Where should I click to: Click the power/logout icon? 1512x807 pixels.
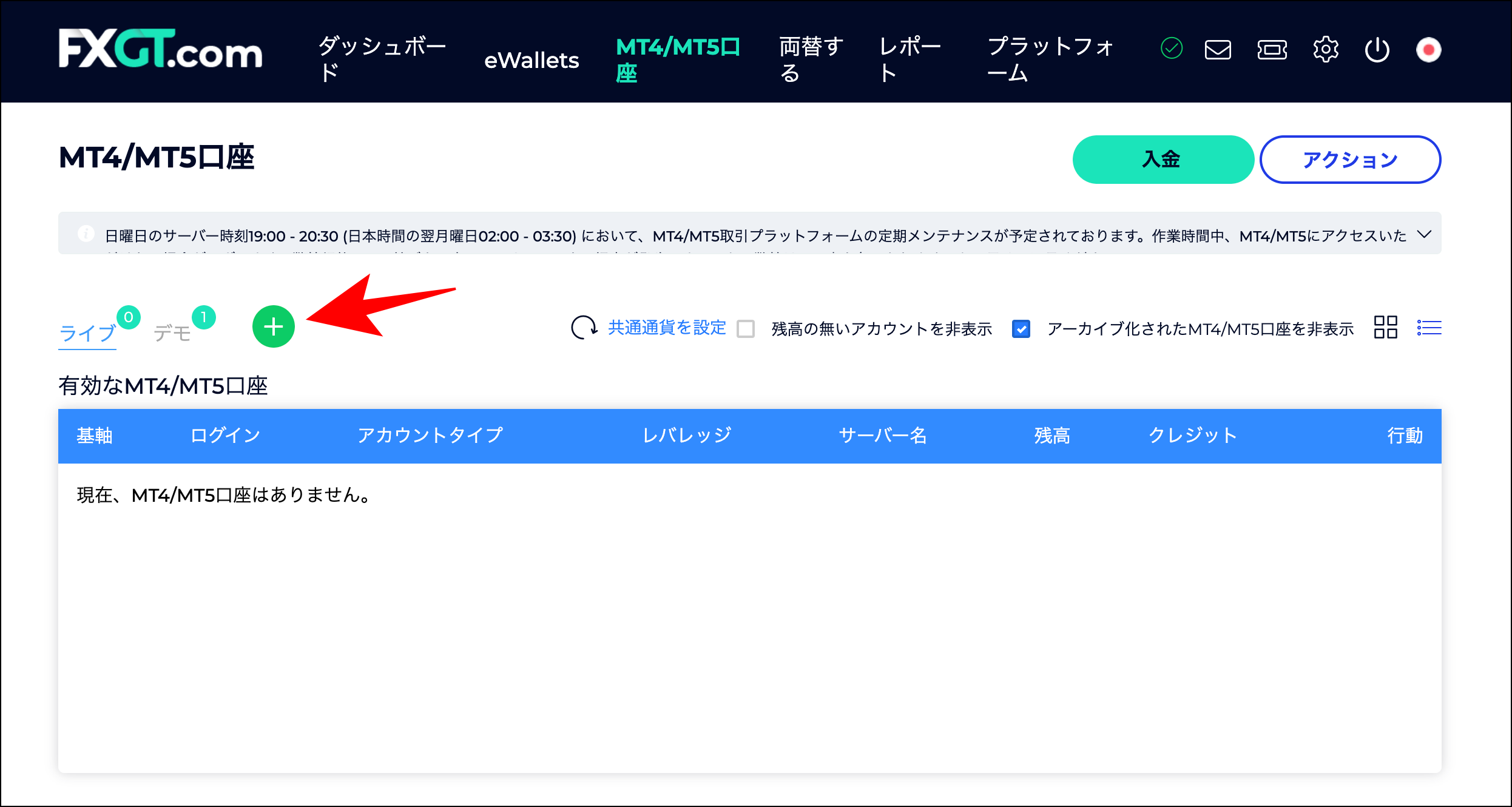(x=1377, y=50)
